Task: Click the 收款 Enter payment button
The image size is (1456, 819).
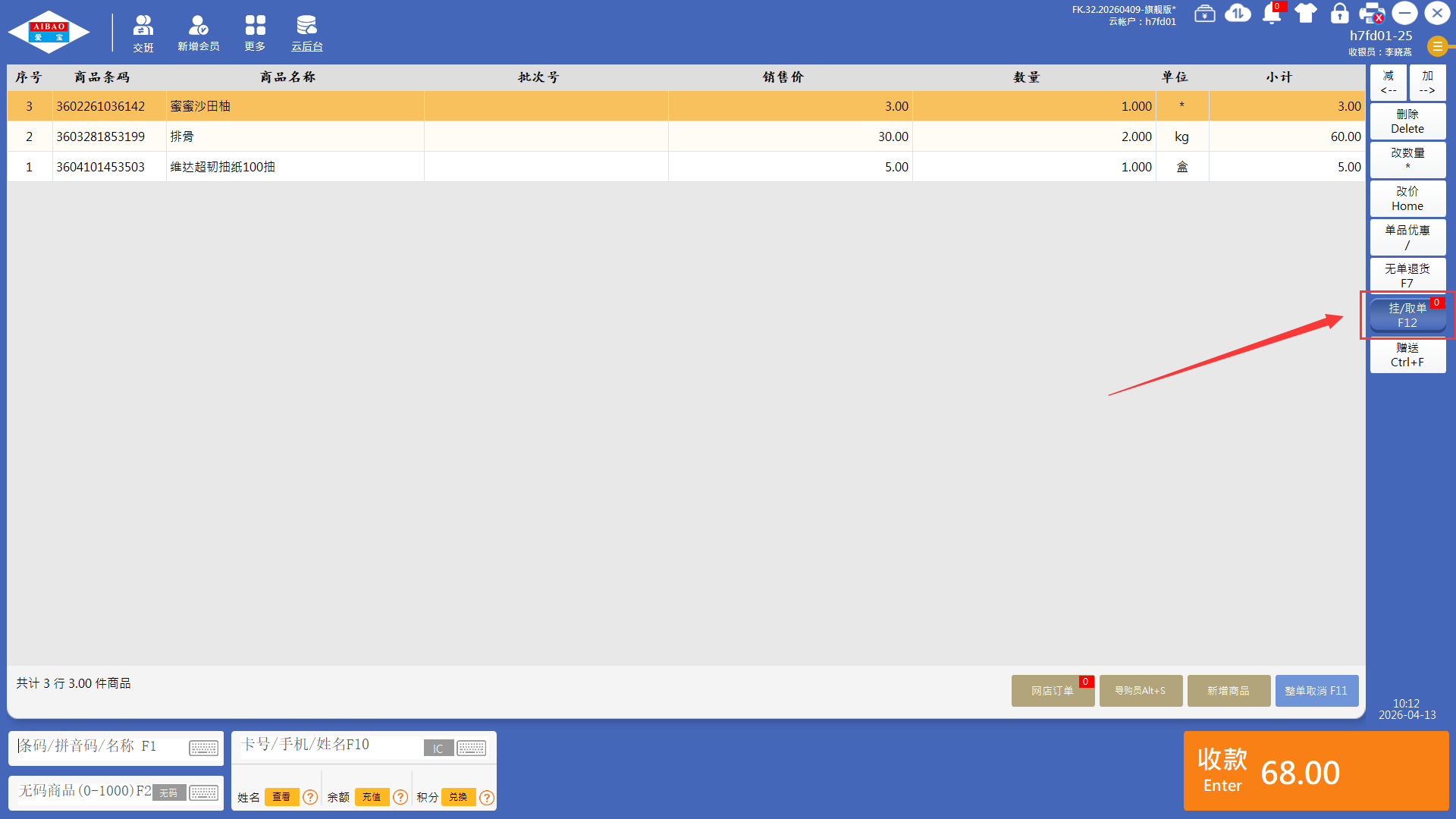Action: point(1316,771)
